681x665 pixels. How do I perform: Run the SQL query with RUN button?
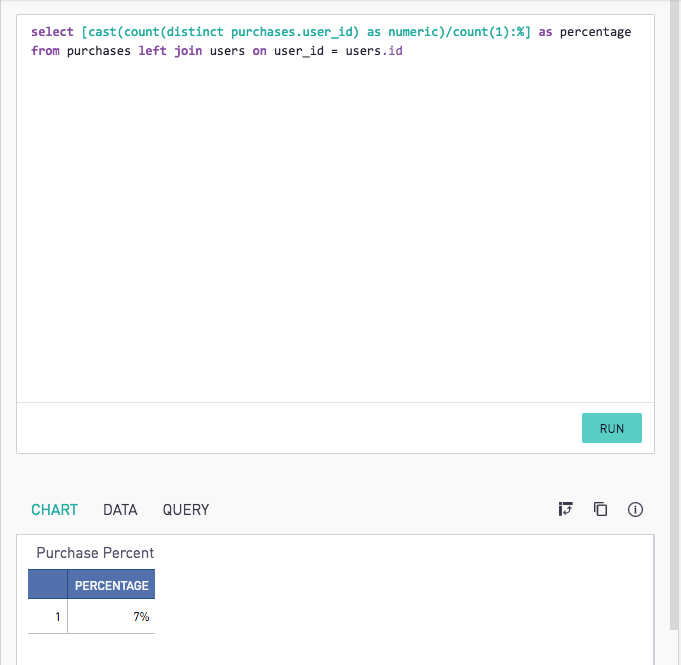click(x=612, y=428)
